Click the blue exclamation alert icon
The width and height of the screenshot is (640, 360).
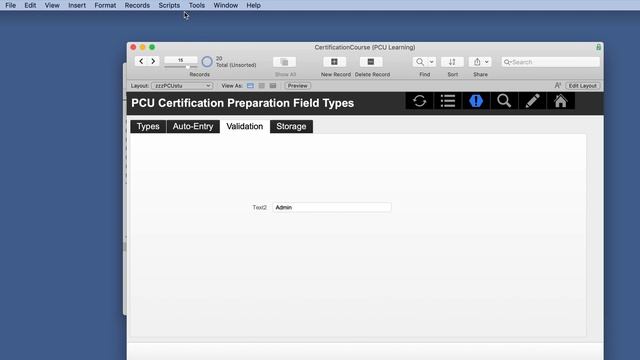point(476,101)
